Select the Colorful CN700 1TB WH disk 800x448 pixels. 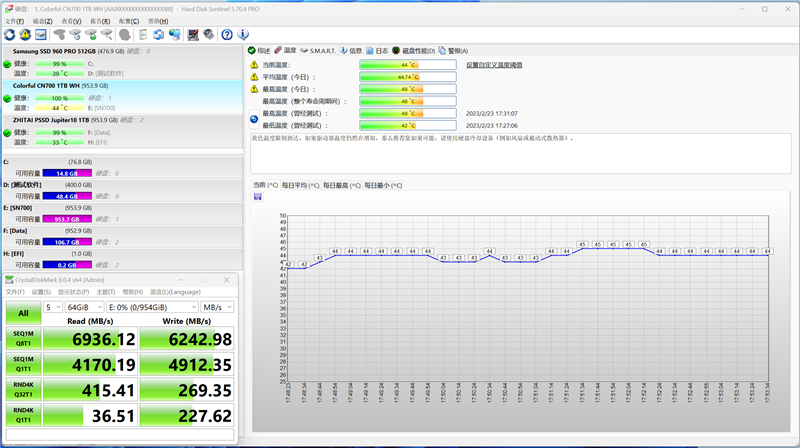coord(122,97)
